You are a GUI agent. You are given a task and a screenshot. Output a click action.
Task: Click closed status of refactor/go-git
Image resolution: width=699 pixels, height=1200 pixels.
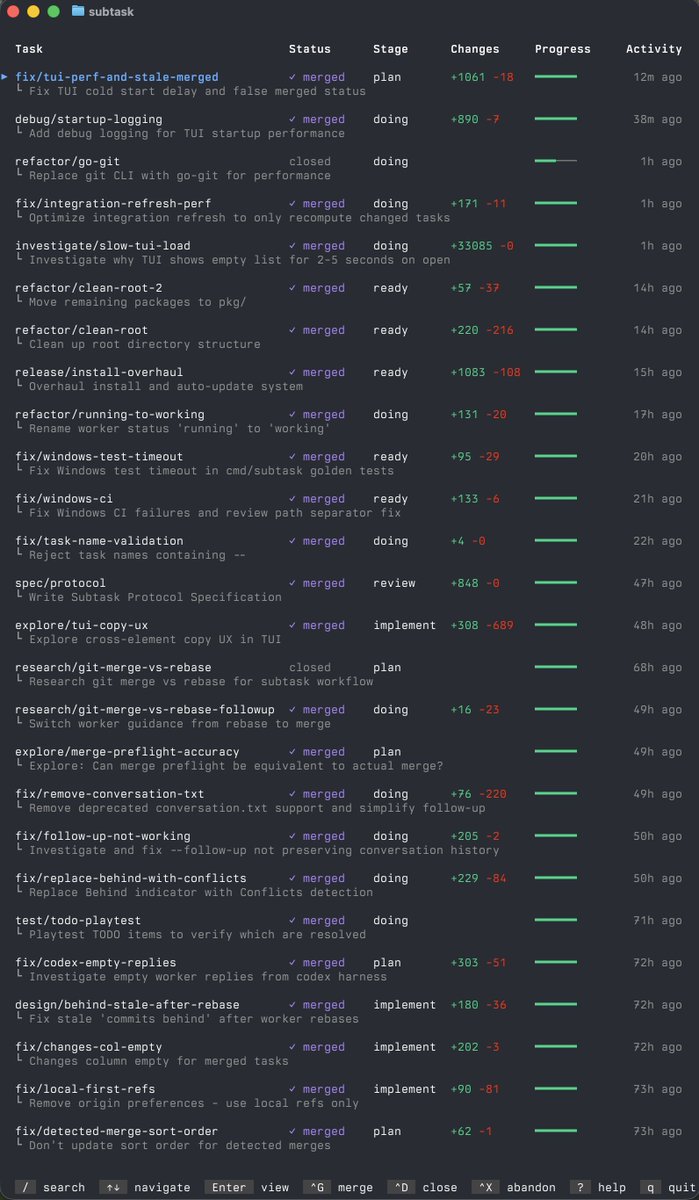pos(310,161)
